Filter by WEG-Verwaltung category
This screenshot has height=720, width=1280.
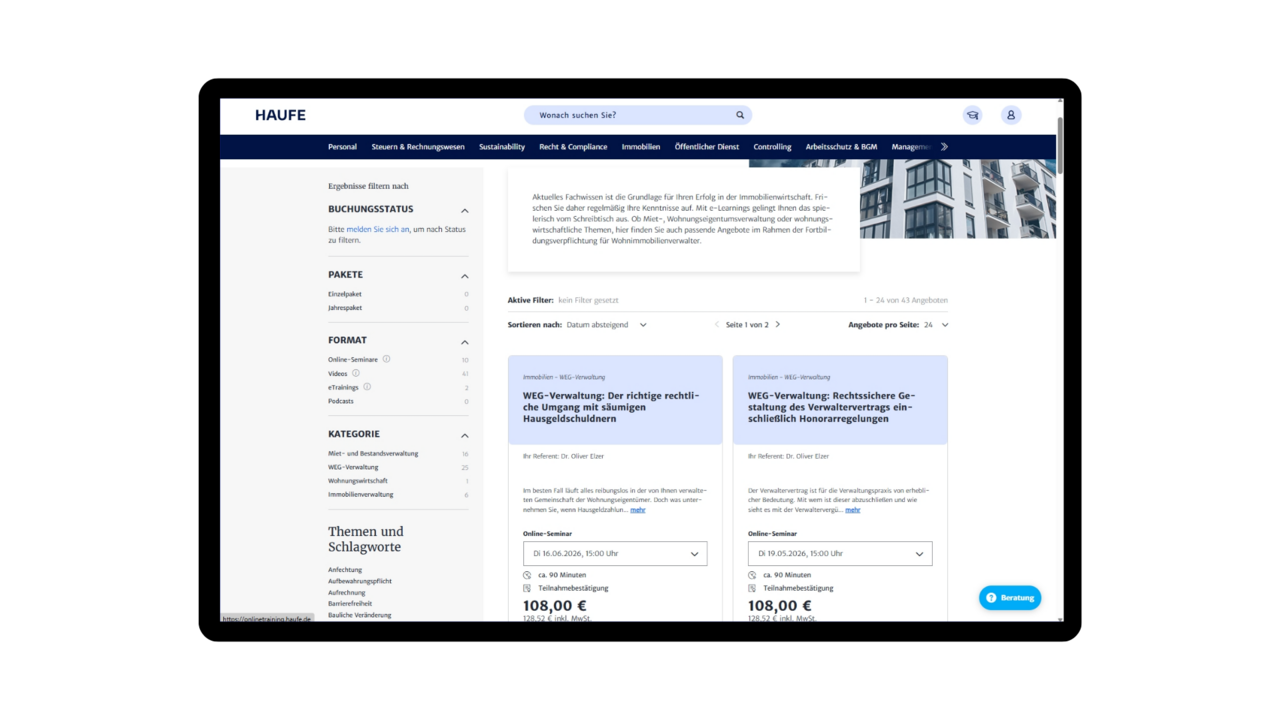353,467
